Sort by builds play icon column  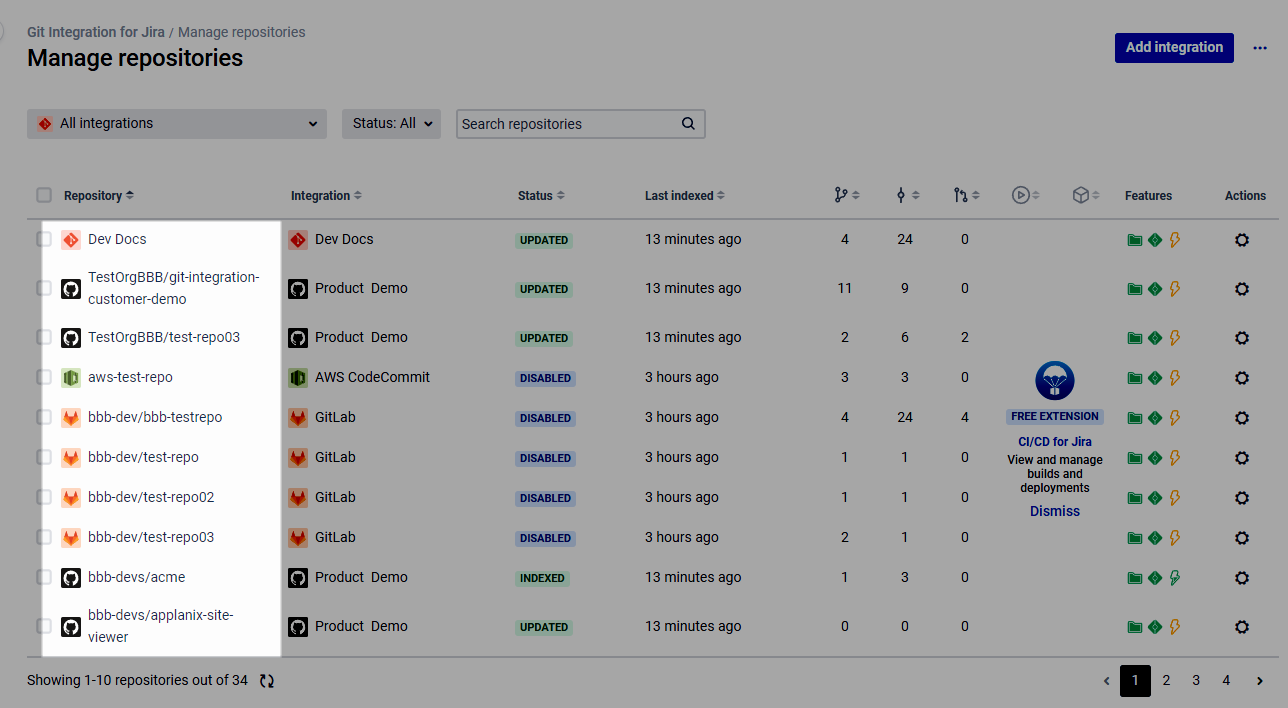tap(1025, 196)
